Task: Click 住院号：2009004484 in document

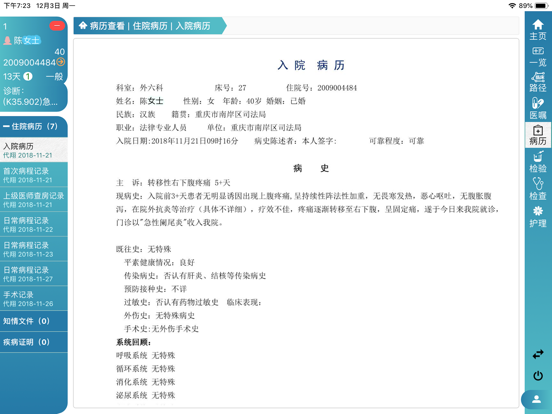Action: pyautogui.click(x=321, y=88)
